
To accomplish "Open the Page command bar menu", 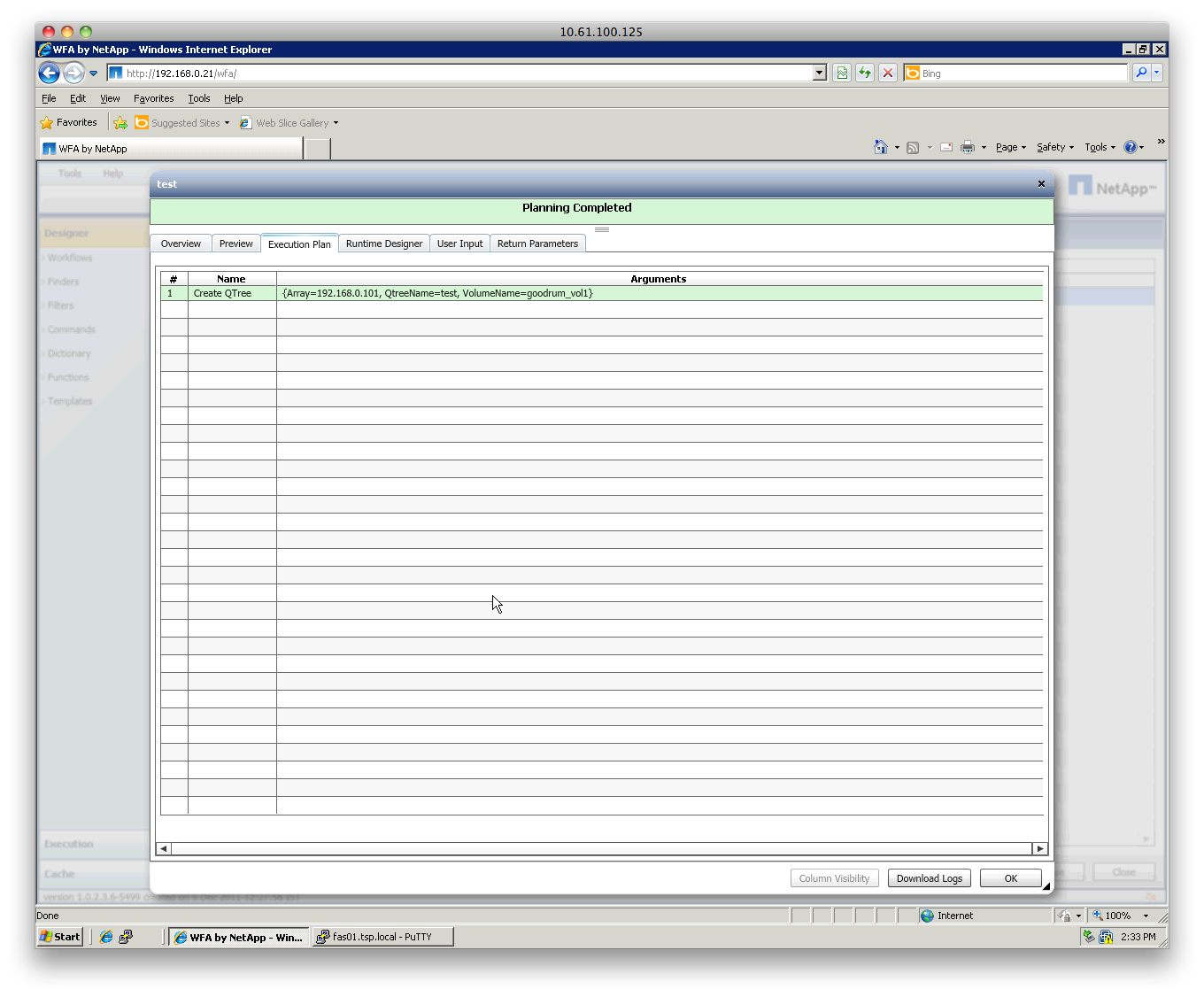I will coord(1010,147).
